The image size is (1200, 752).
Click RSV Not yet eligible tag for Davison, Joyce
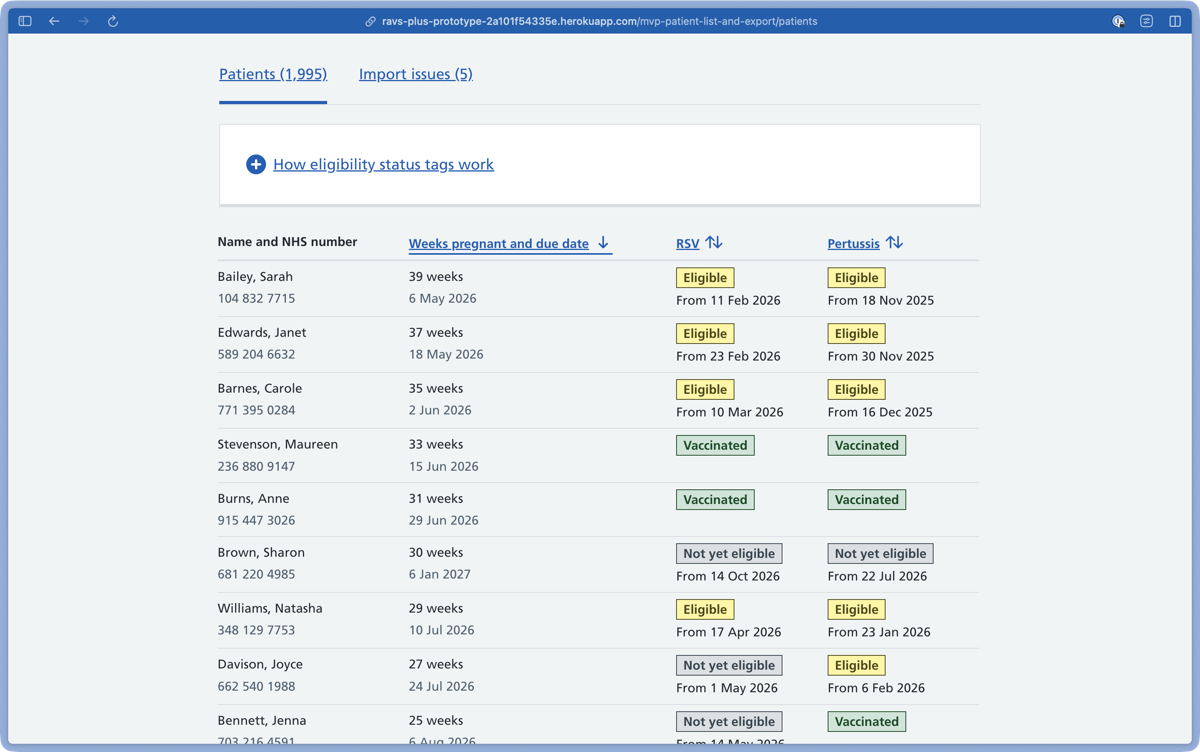729,666
